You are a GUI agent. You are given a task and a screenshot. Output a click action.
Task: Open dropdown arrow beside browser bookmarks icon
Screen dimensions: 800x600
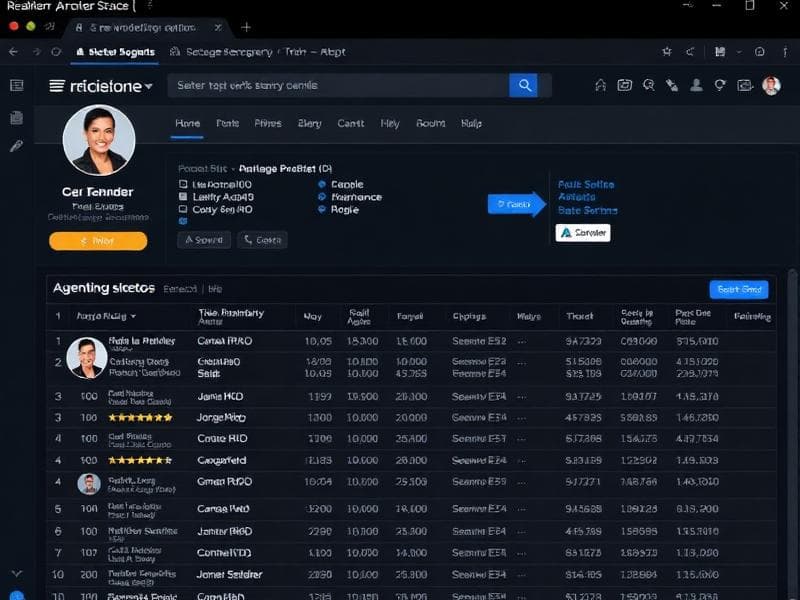[738, 52]
